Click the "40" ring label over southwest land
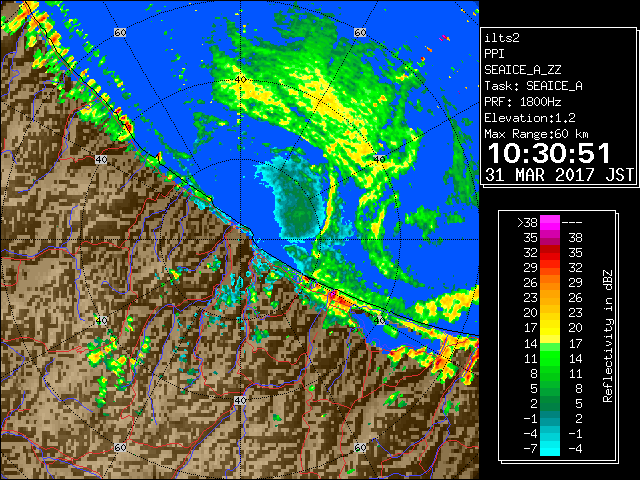Screen dimensions: 640x480 (x=101, y=321)
